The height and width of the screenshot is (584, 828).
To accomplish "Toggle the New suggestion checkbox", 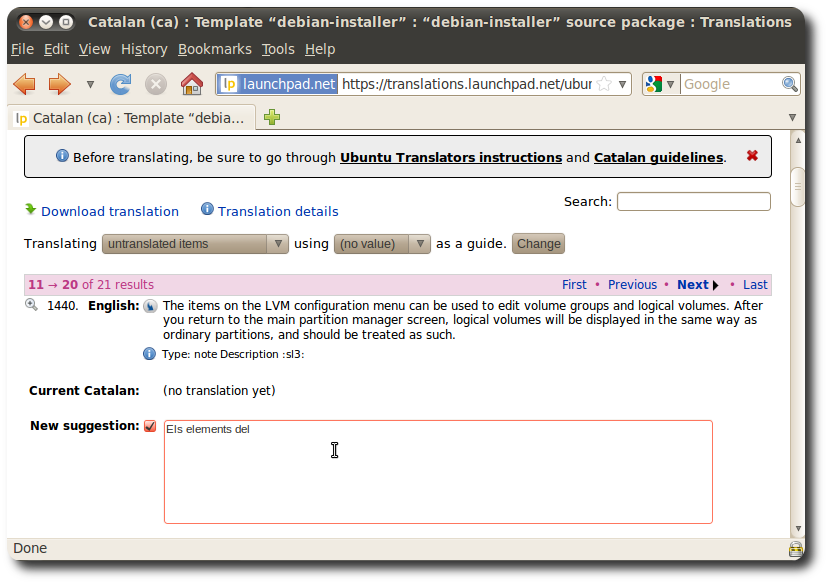I will click(x=150, y=426).
